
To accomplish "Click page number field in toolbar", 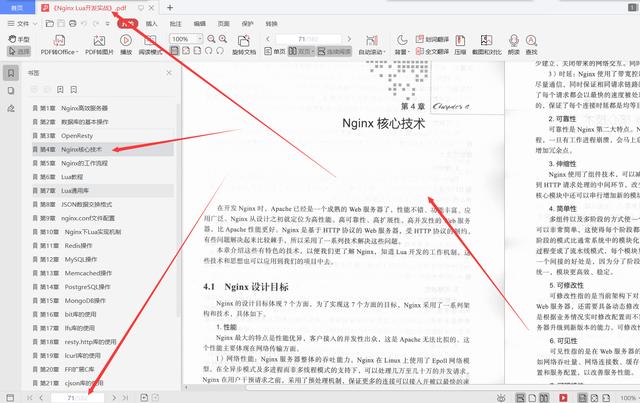I will (x=309, y=39).
